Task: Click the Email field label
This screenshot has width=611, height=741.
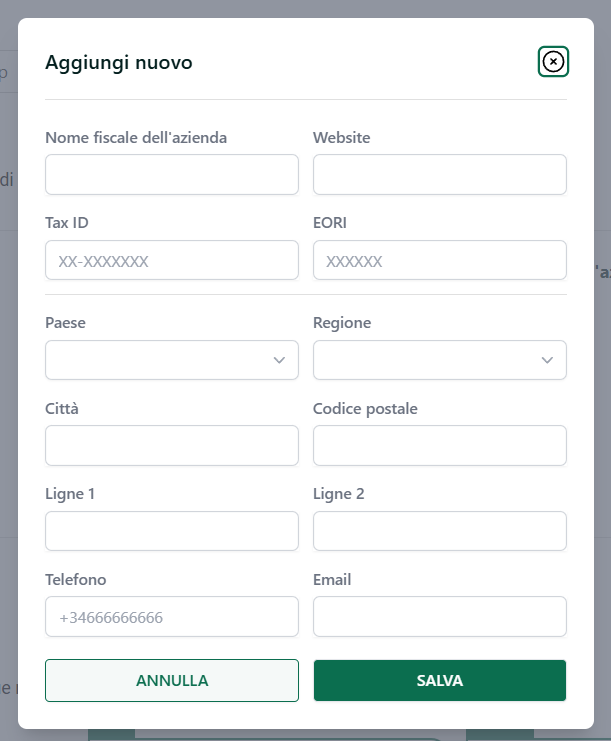Action: coord(332,579)
